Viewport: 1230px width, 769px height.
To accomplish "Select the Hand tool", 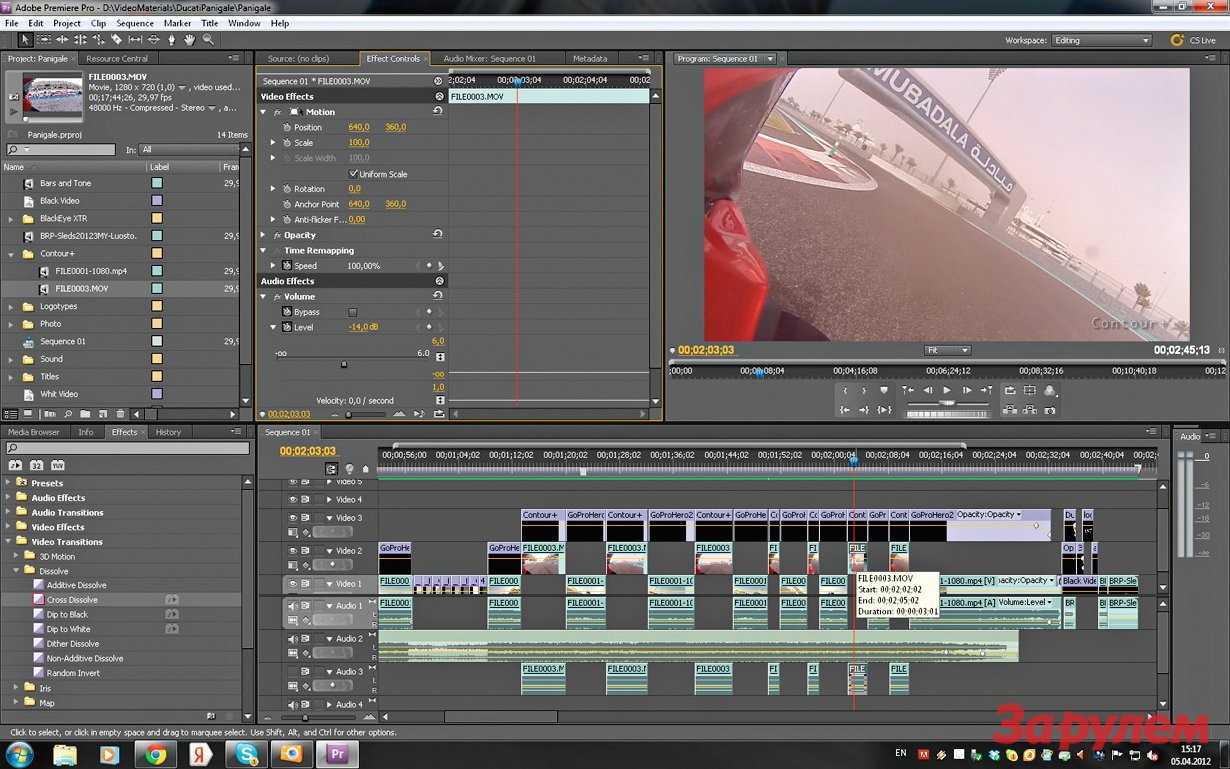I will (190, 40).
